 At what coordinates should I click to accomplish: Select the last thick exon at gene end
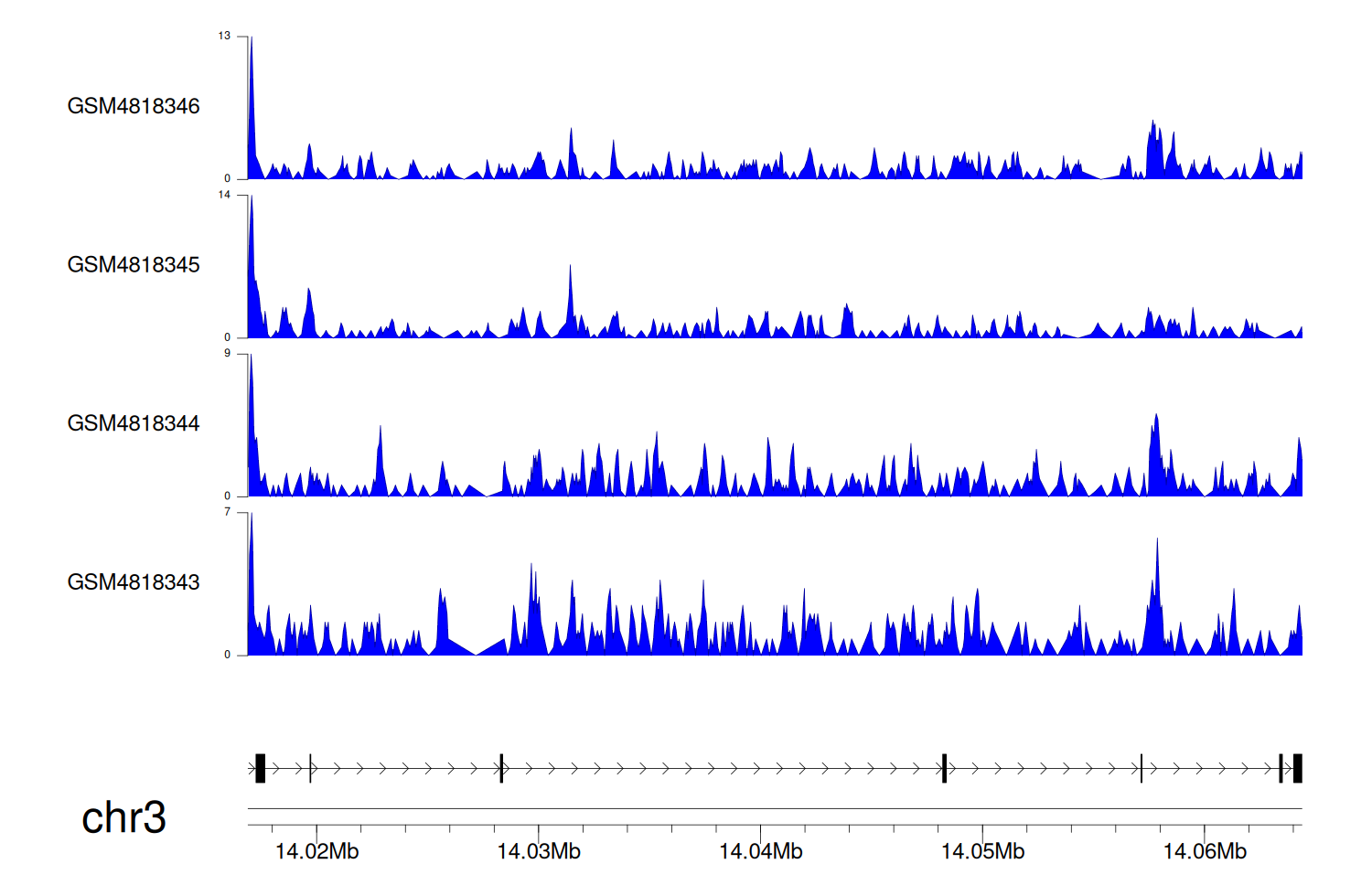tap(1297, 768)
